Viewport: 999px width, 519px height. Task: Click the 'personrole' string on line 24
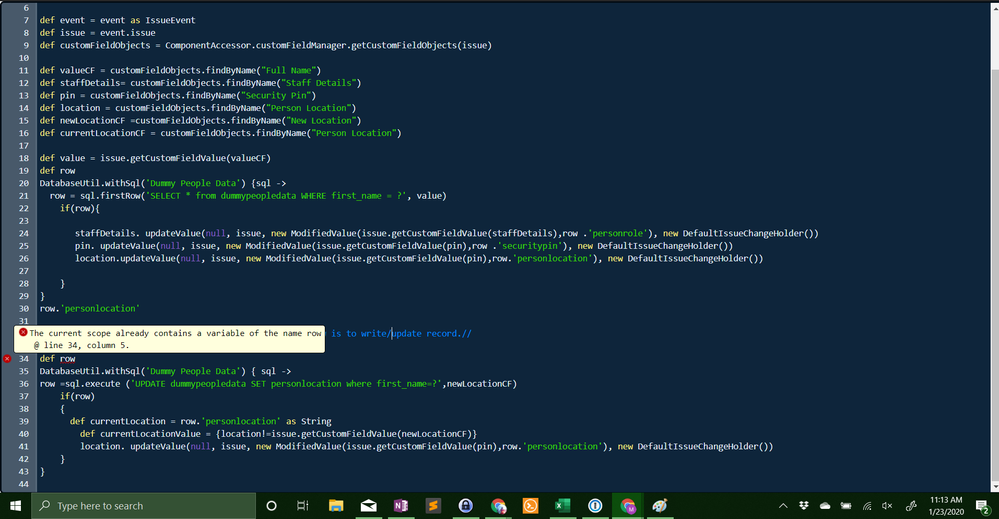pyautogui.click(x=616, y=233)
